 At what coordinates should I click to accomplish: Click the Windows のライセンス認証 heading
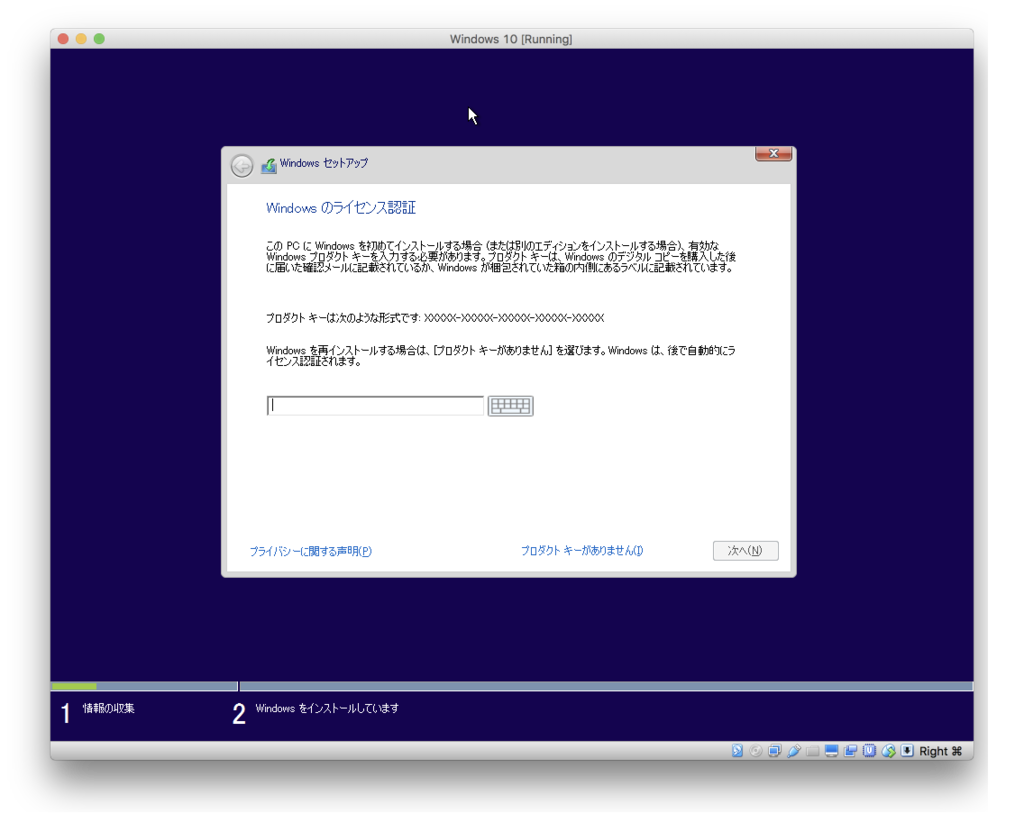[x=341, y=208]
